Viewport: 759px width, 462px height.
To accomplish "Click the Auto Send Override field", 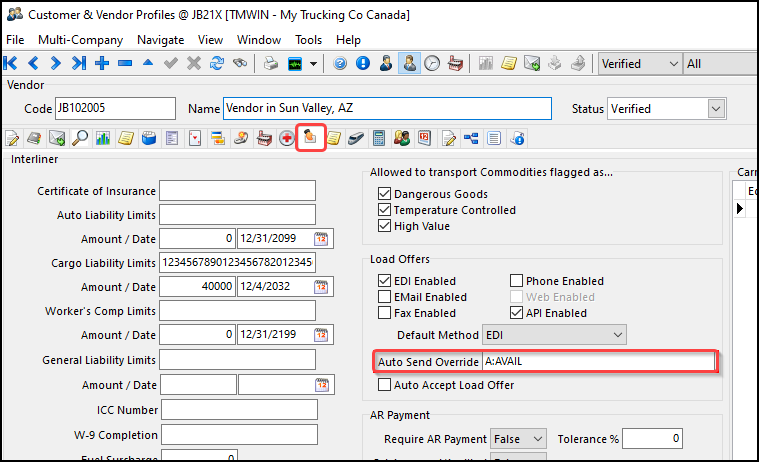I will [x=598, y=361].
